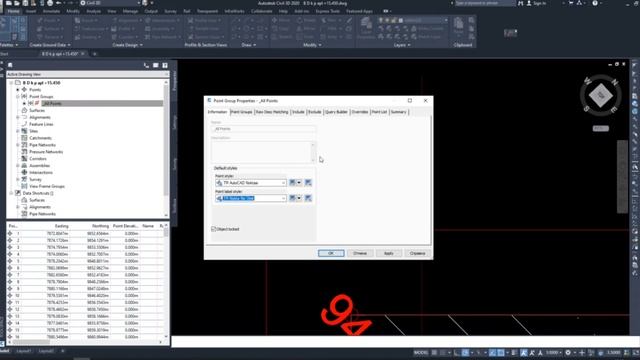Open the Summary tab
The height and width of the screenshot is (360, 640).
(x=398, y=112)
